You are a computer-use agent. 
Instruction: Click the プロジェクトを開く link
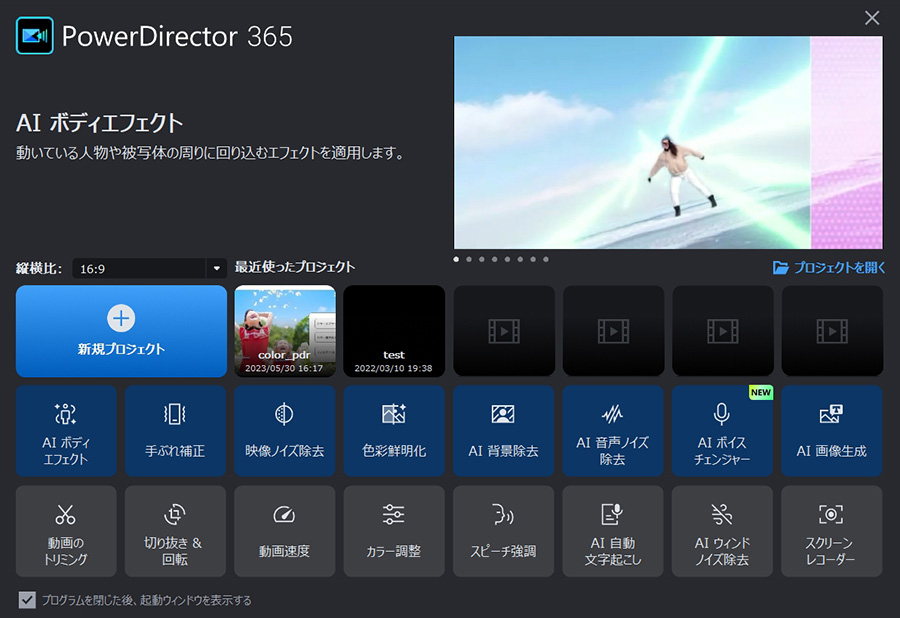coord(828,268)
